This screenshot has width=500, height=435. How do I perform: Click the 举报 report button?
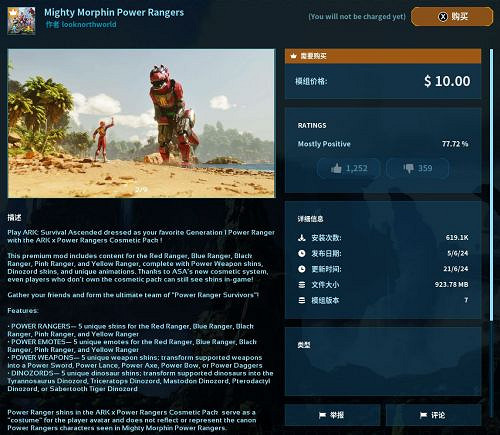pyautogui.click(x=333, y=415)
